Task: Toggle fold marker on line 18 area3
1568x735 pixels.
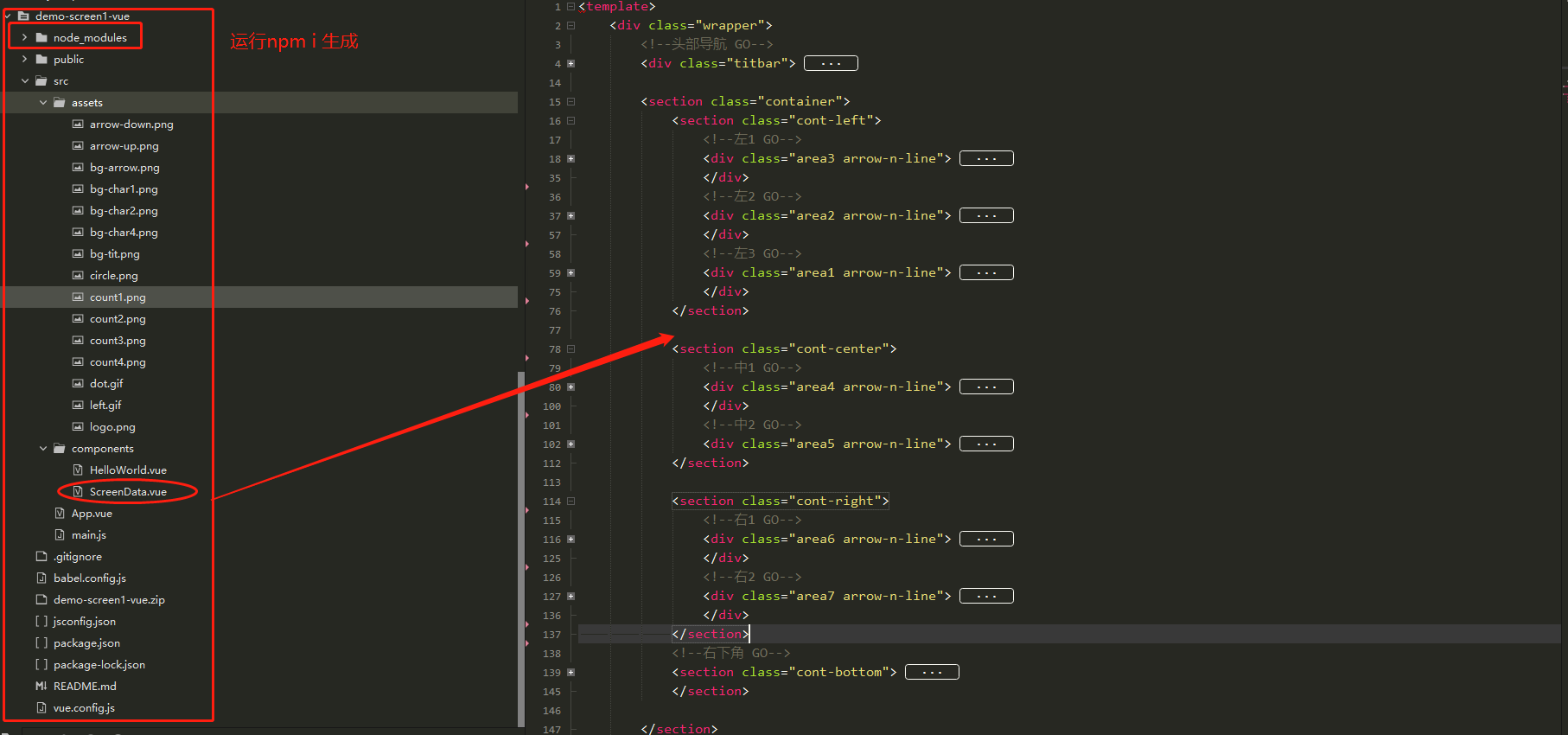Action: tap(570, 159)
